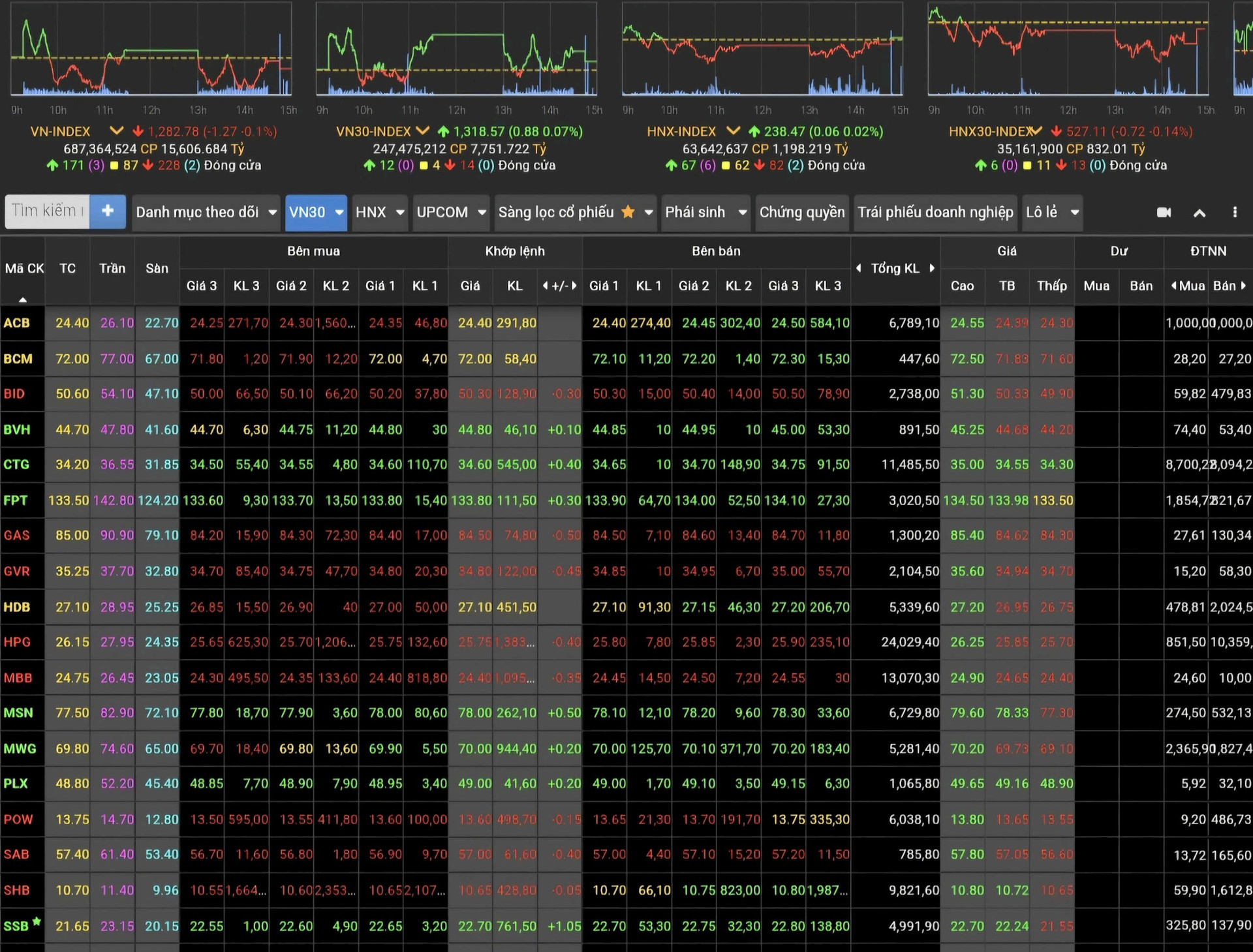Click the HNX30-INDEX chart thumbnail
This screenshot has height=952, width=1253.
click(1068, 50)
